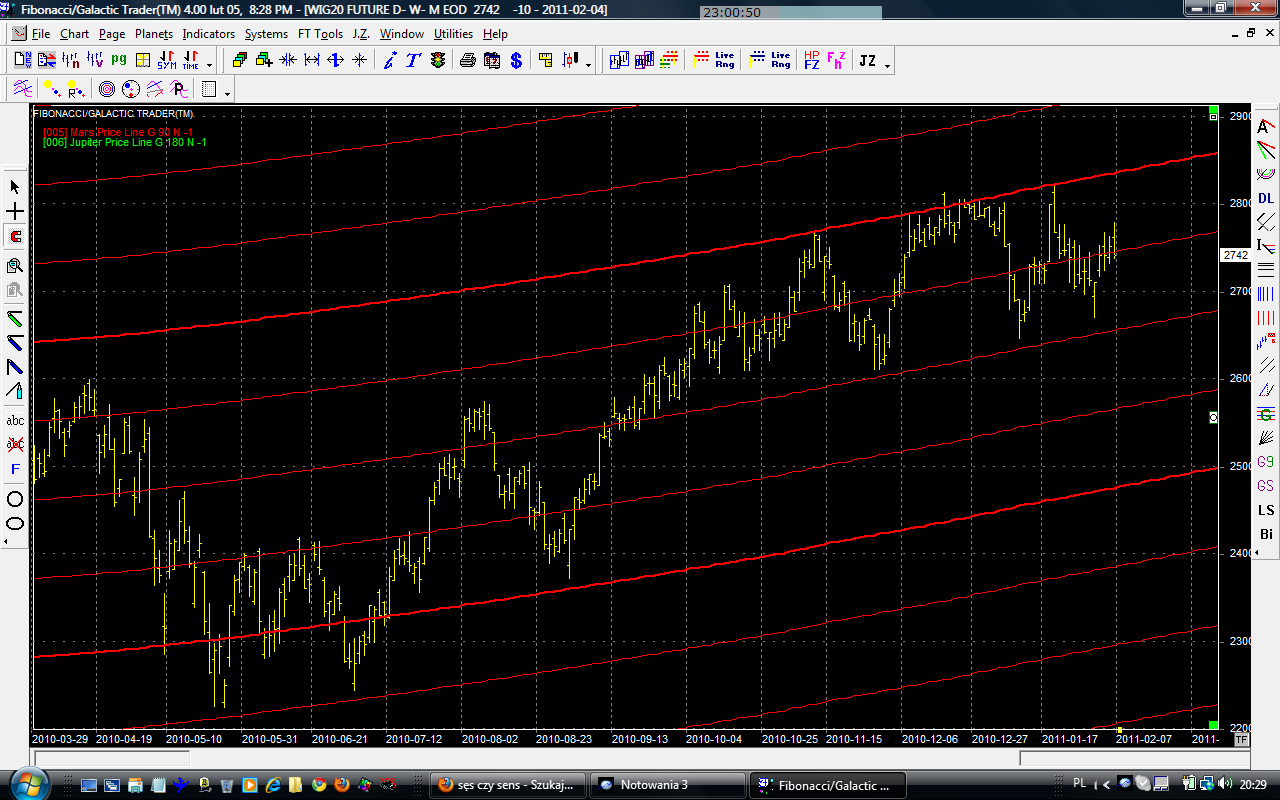Open the dropdown next to candlestick icon
1280x800 pixels.
tap(588, 65)
